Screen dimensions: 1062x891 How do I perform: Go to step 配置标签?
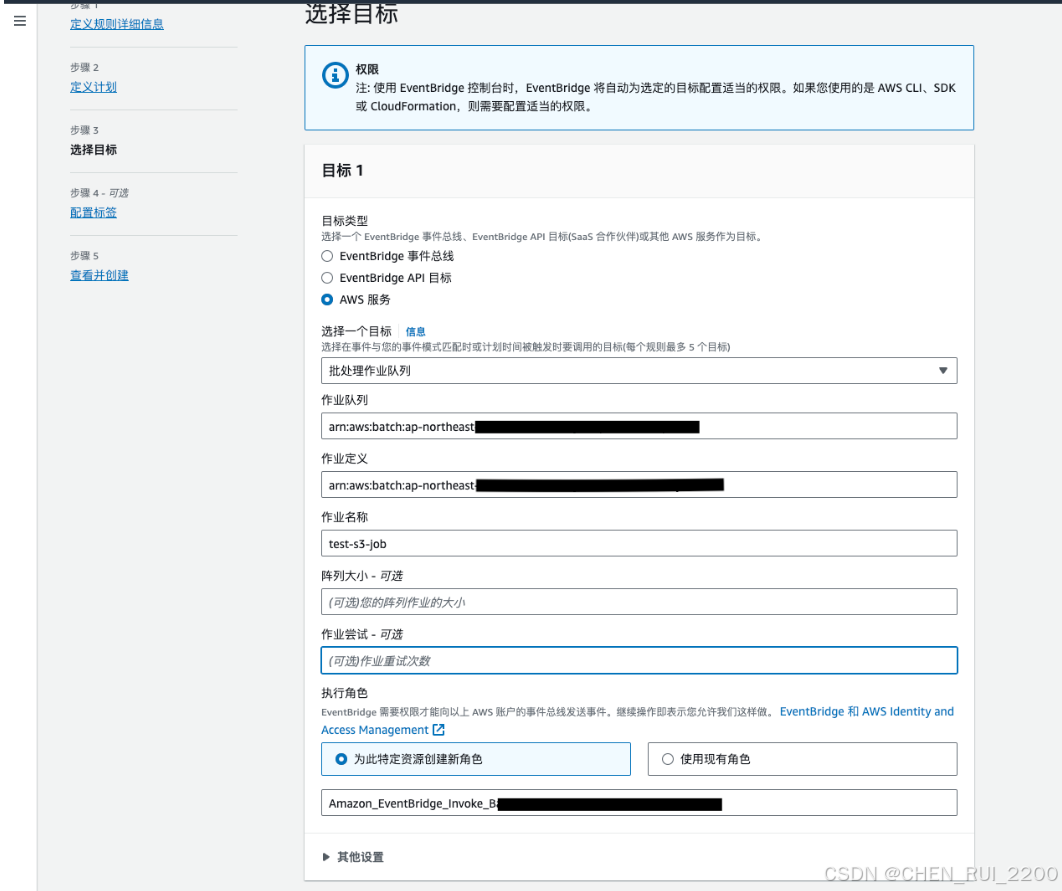point(93,212)
